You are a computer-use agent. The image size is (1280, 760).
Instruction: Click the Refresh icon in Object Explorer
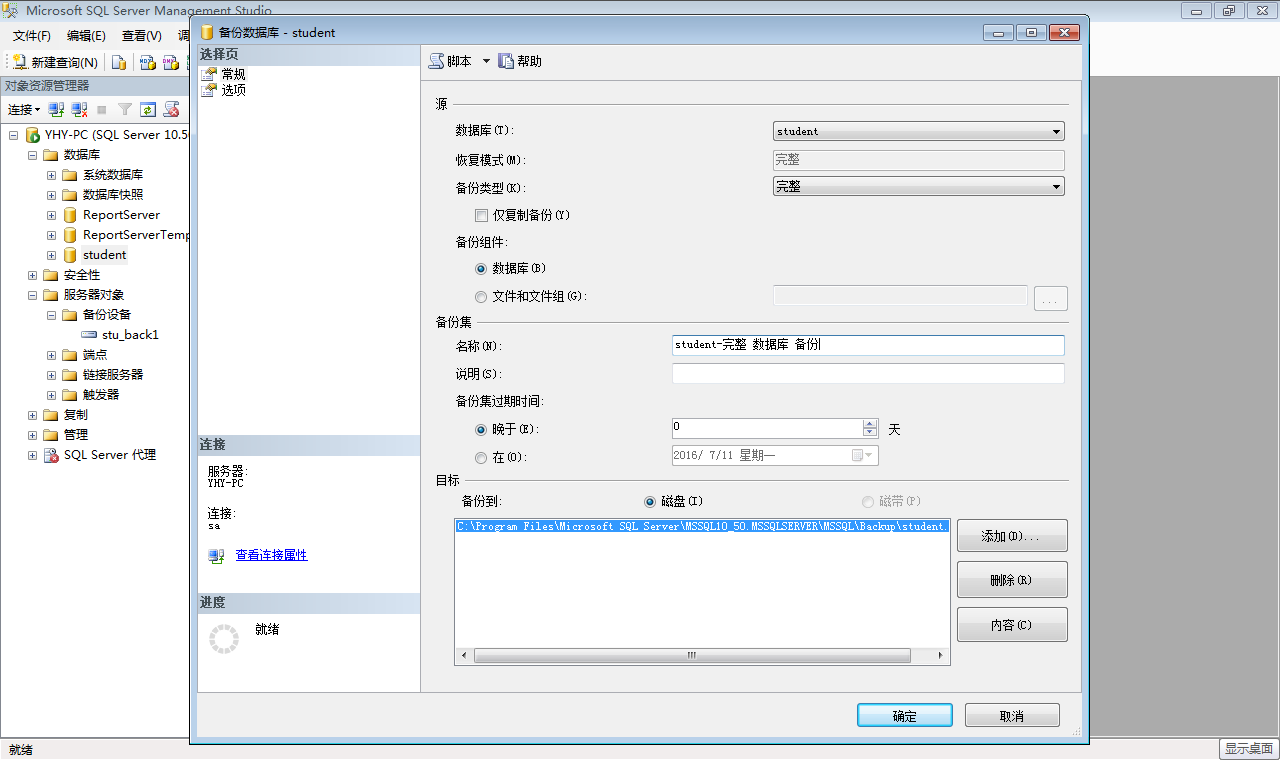(x=148, y=109)
